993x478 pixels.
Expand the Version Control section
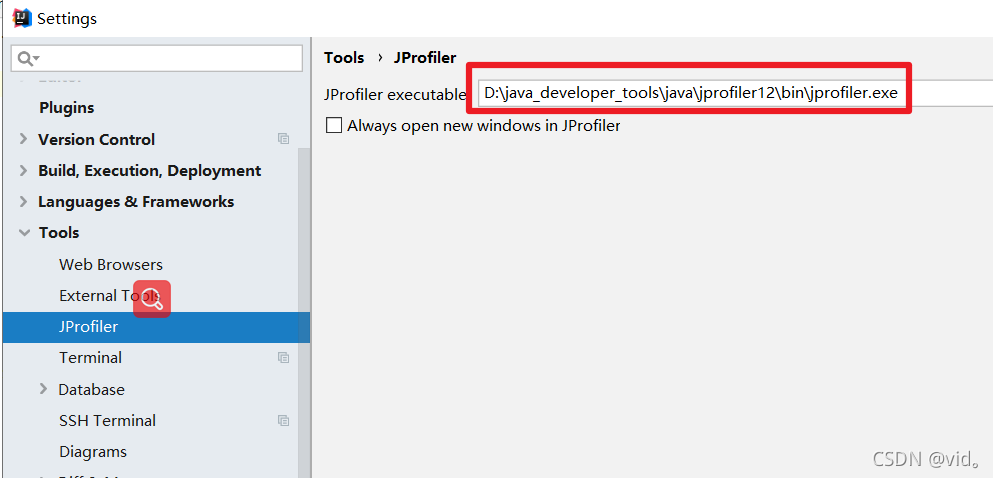click(23, 139)
